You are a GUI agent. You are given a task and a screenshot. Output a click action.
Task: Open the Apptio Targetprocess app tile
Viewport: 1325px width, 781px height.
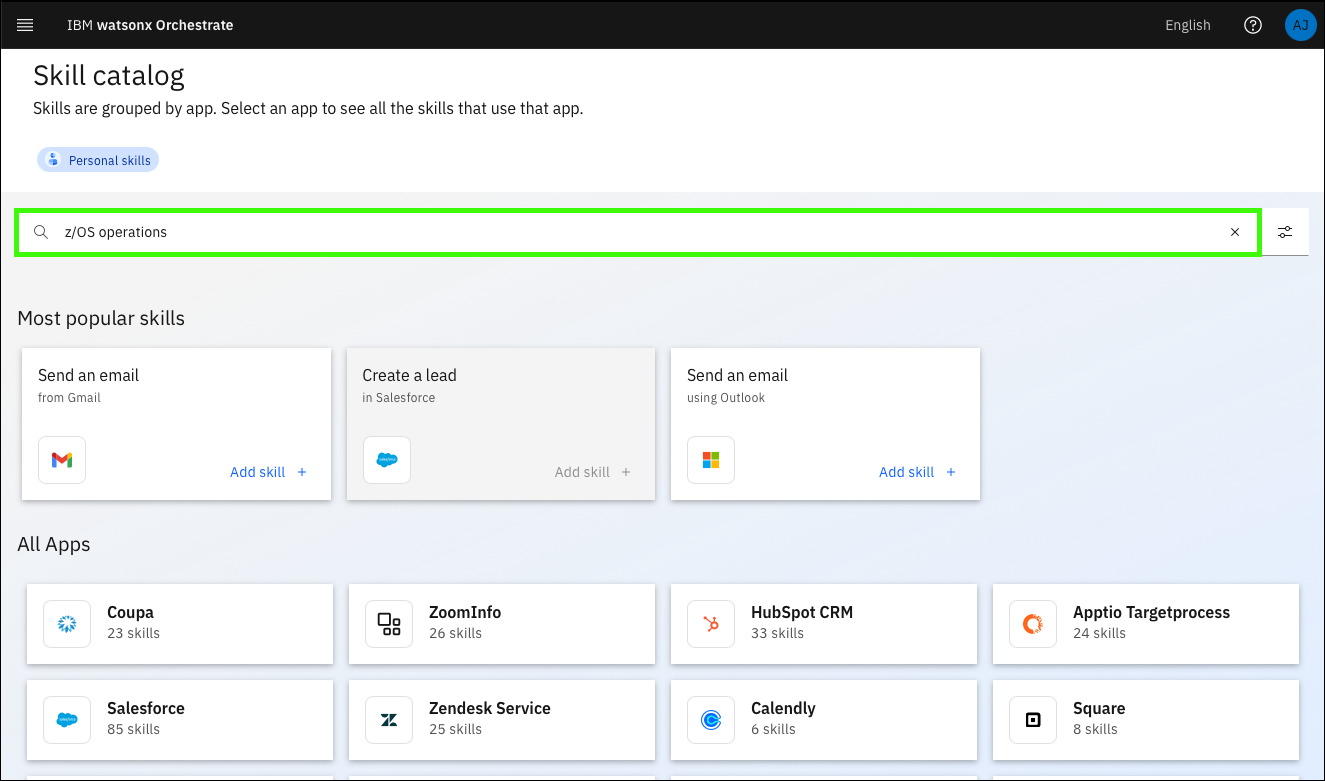(1145, 623)
